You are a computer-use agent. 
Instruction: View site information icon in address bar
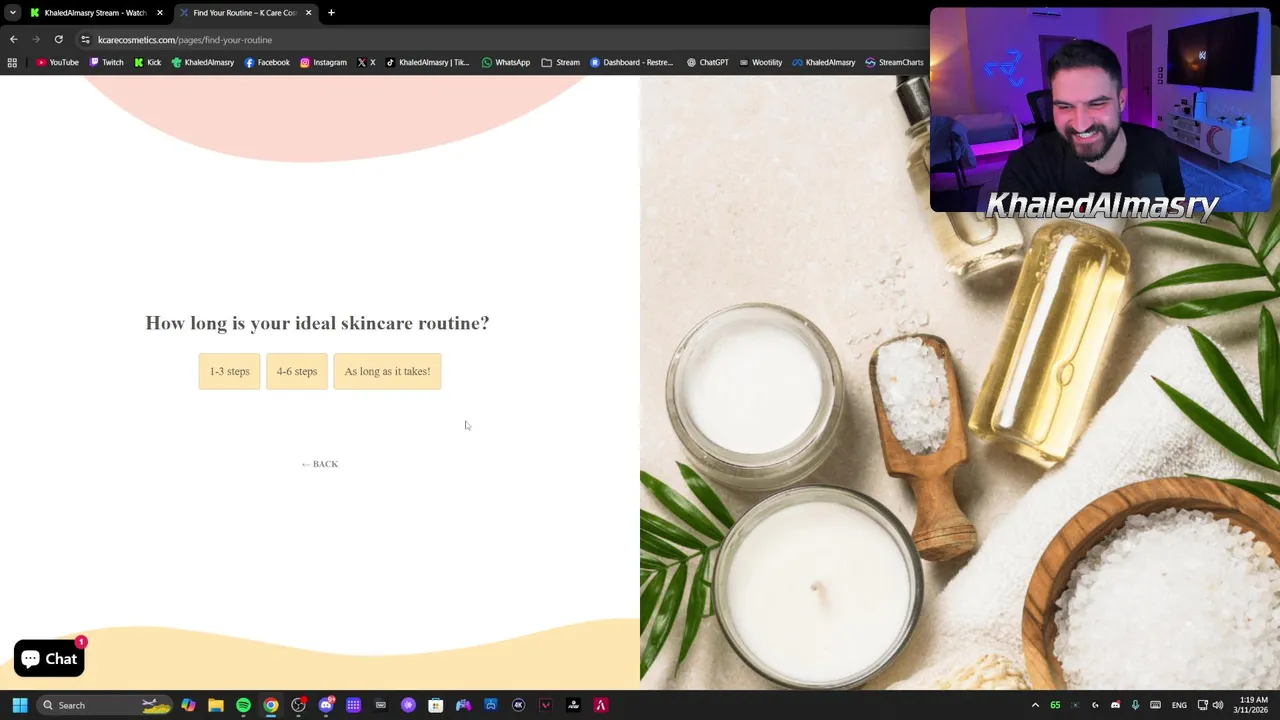click(x=85, y=39)
